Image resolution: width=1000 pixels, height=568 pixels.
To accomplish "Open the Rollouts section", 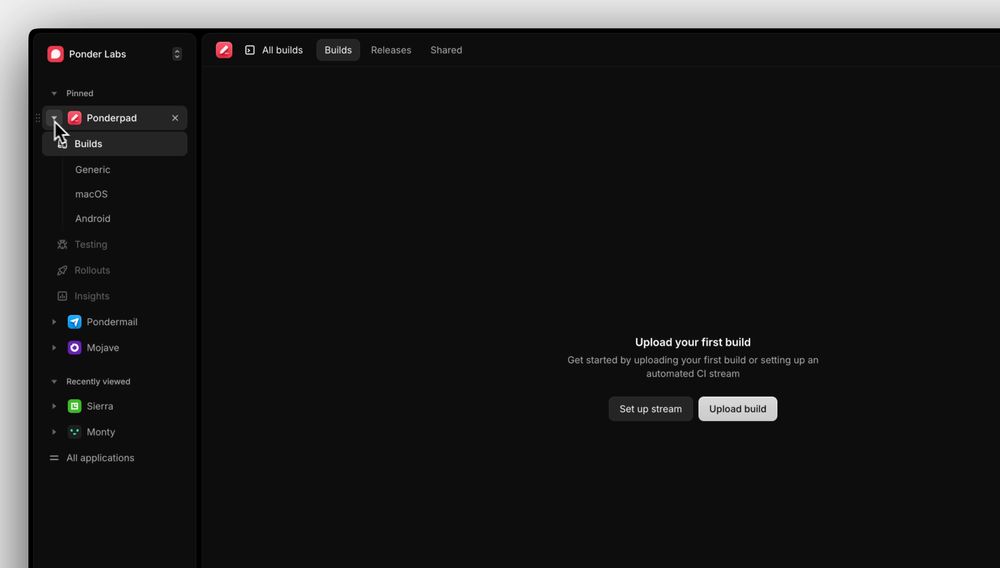I will click(92, 270).
